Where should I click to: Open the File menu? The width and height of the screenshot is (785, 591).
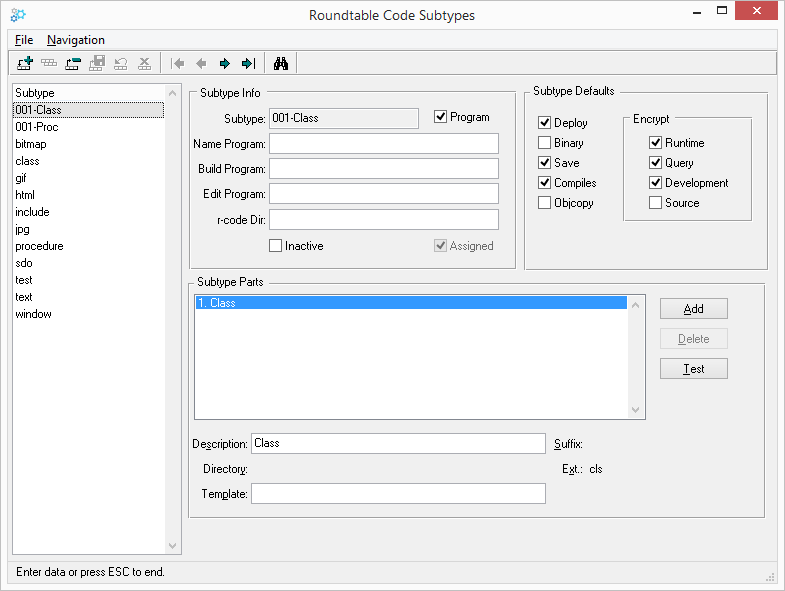point(24,40)
